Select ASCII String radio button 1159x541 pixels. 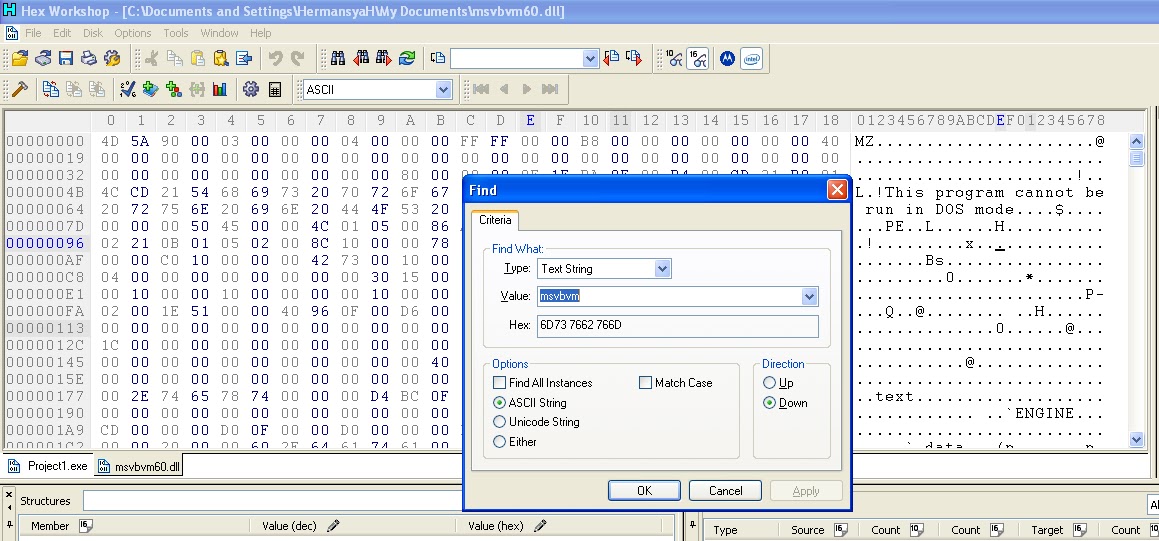(500, 403)
